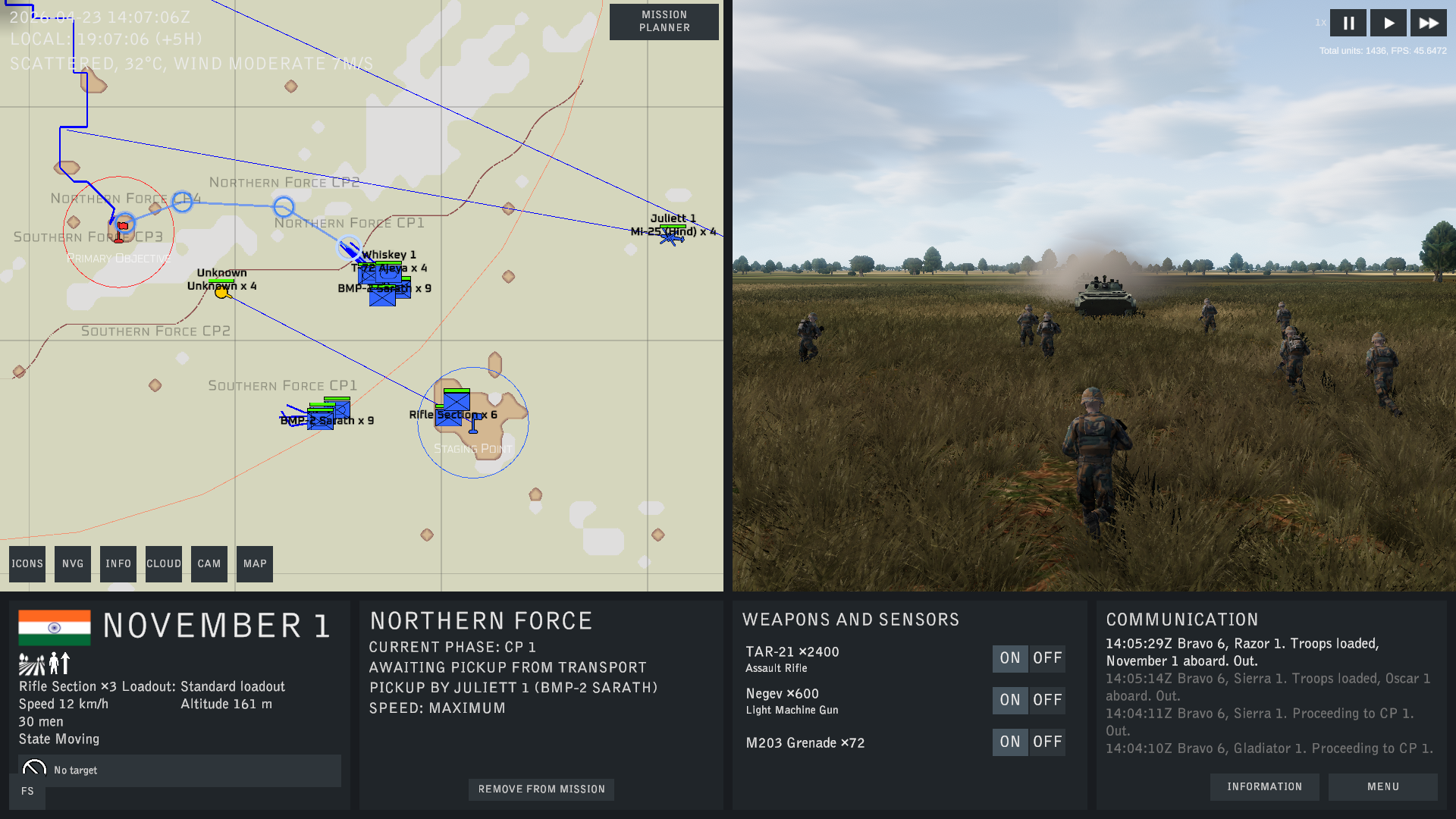The width and height of the screenshot is (1456, 819).
Task: Toggle NVG night vision view
Action: 73,564
